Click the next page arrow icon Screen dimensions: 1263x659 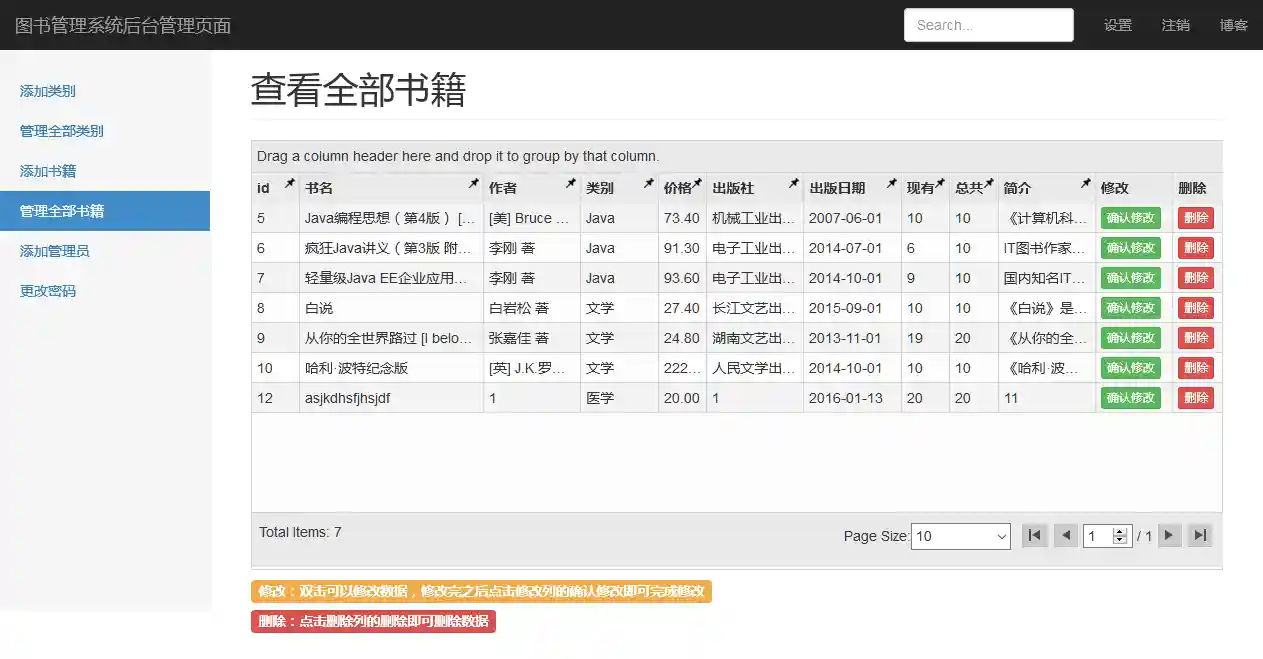tap(1169, 535)
